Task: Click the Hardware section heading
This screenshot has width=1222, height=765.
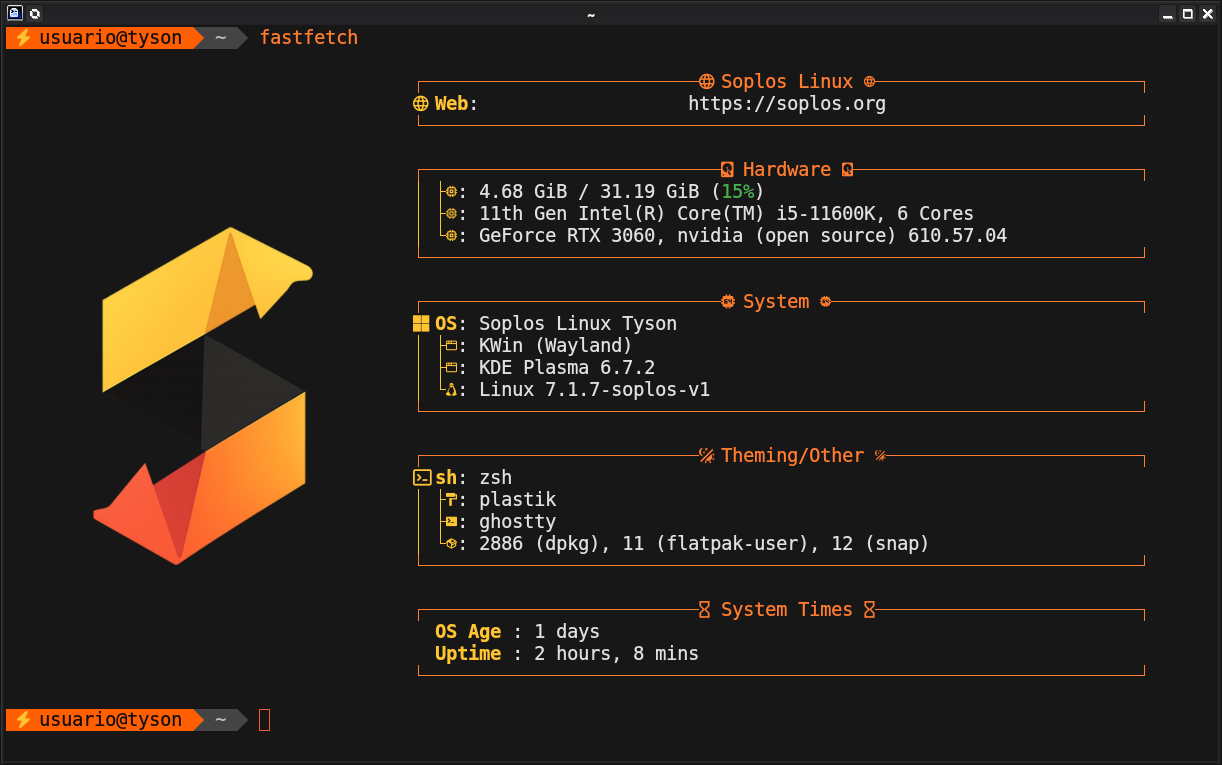Action: 787,169
